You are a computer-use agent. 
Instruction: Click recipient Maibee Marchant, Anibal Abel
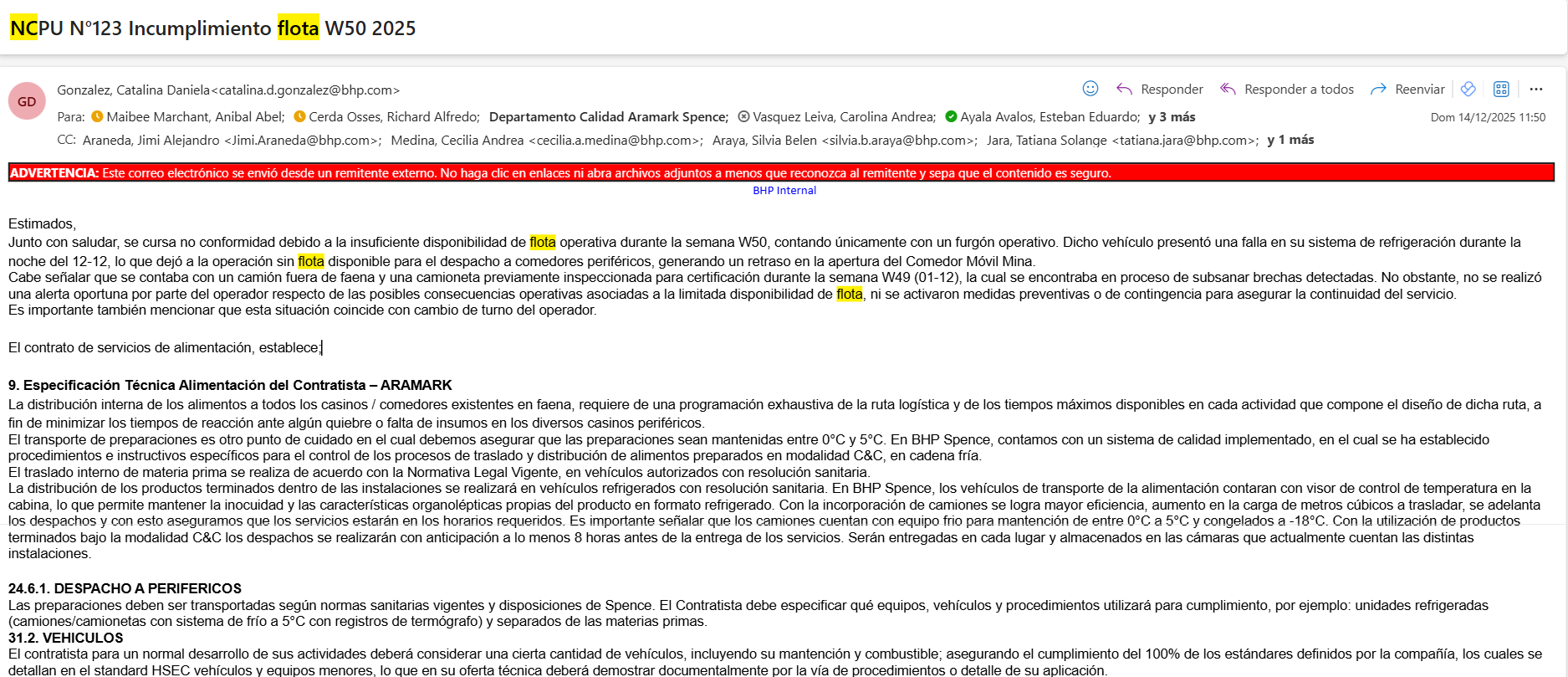(195, 117)
